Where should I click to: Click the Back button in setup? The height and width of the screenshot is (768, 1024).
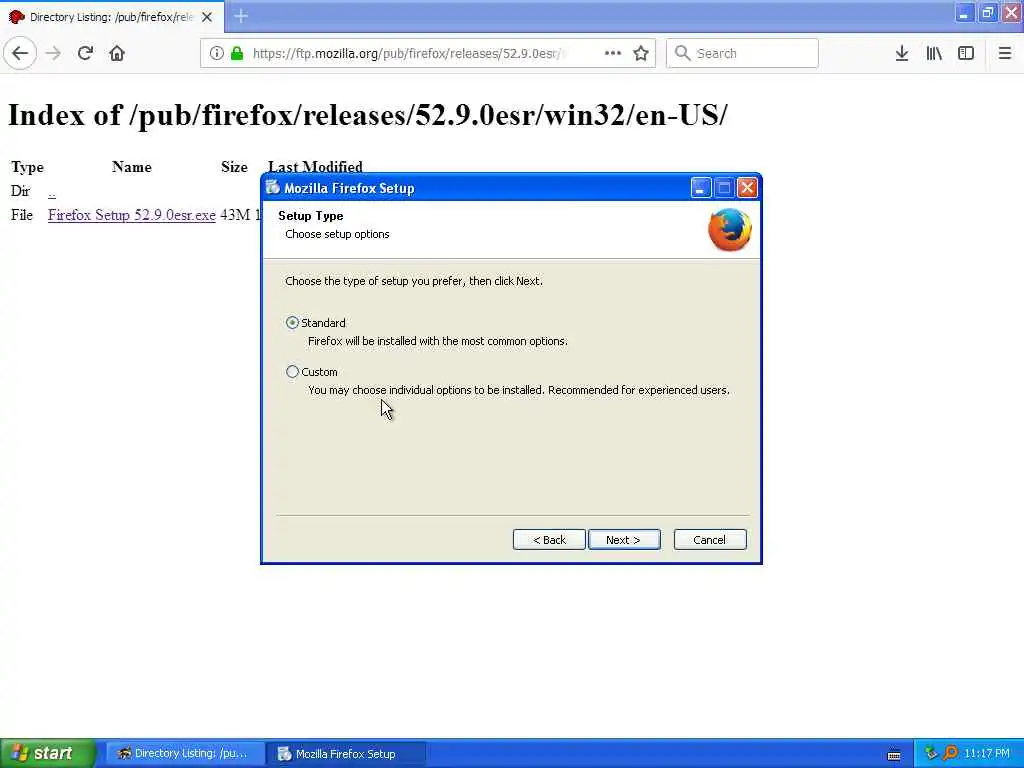549,539
